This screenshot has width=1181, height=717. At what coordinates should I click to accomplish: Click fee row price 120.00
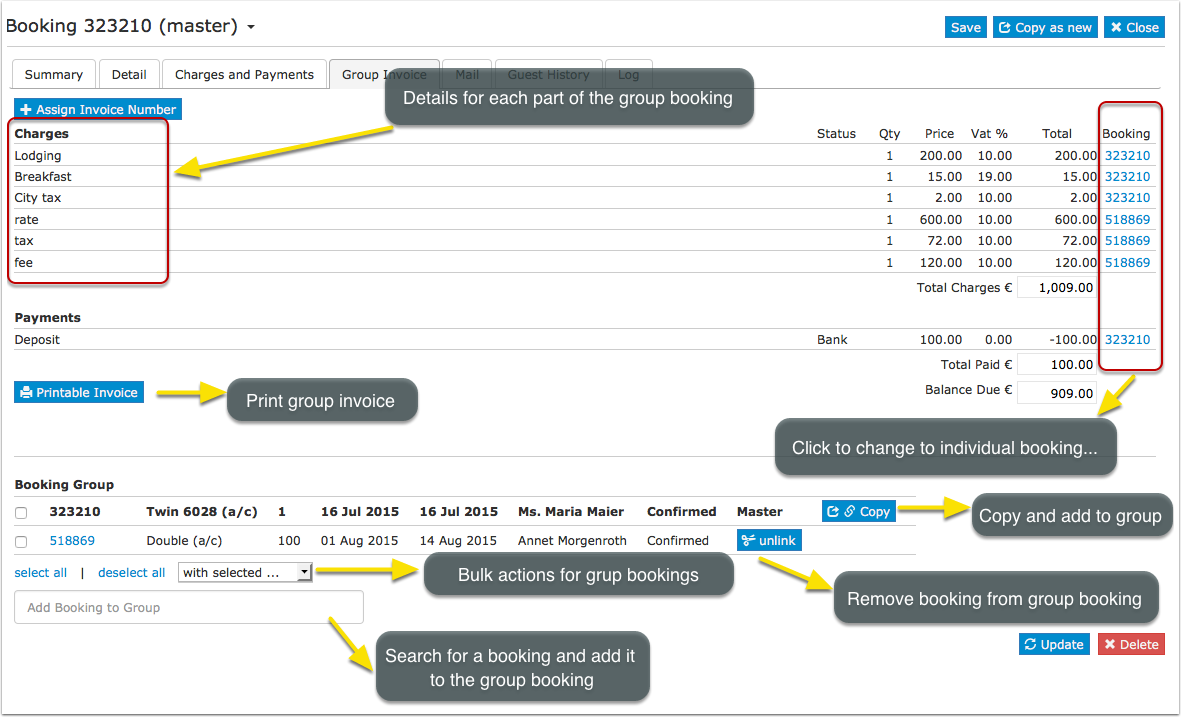[941, 263]
